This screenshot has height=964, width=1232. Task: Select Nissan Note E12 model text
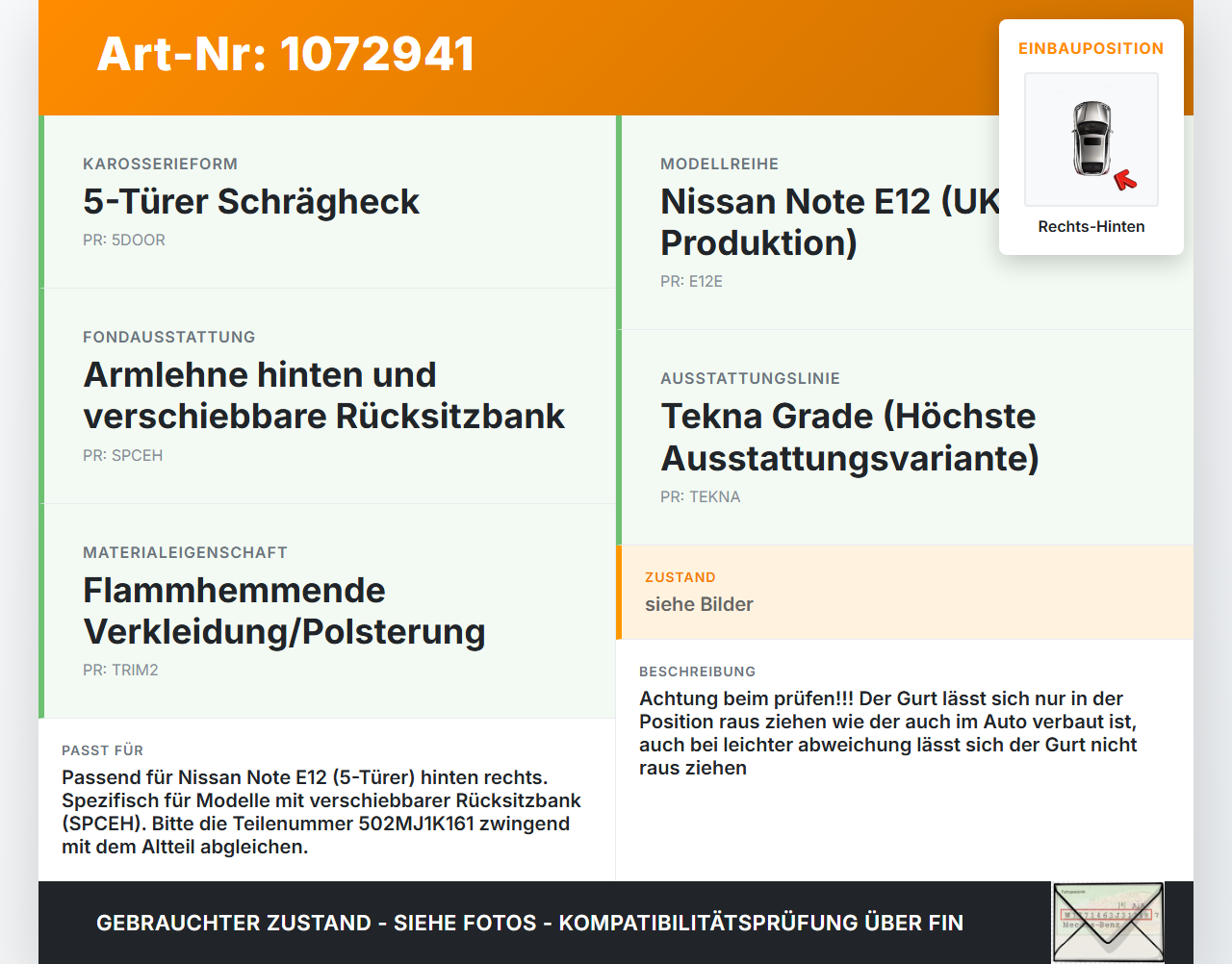[831, 222]
